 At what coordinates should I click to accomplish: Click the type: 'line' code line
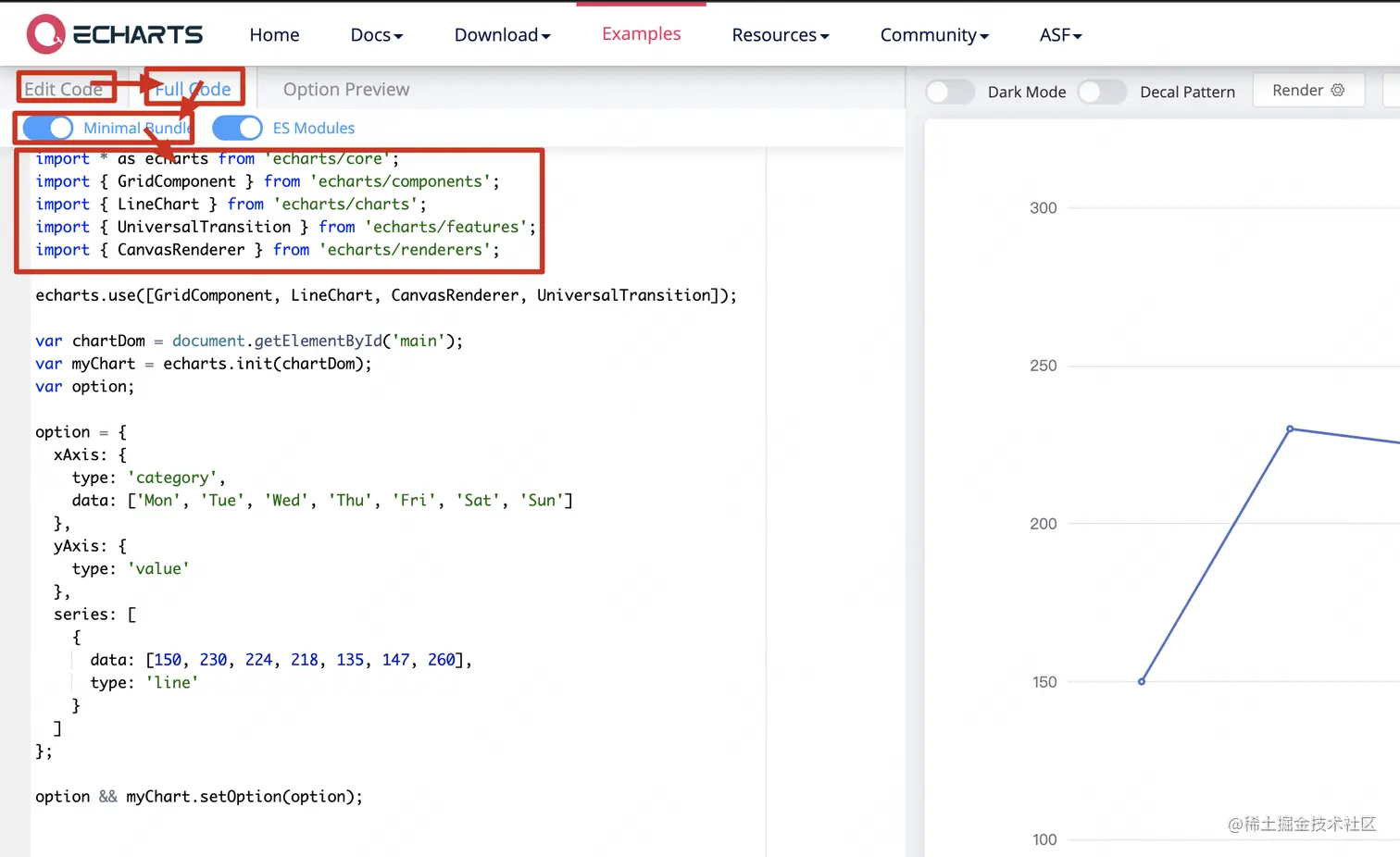coord(144,682)
